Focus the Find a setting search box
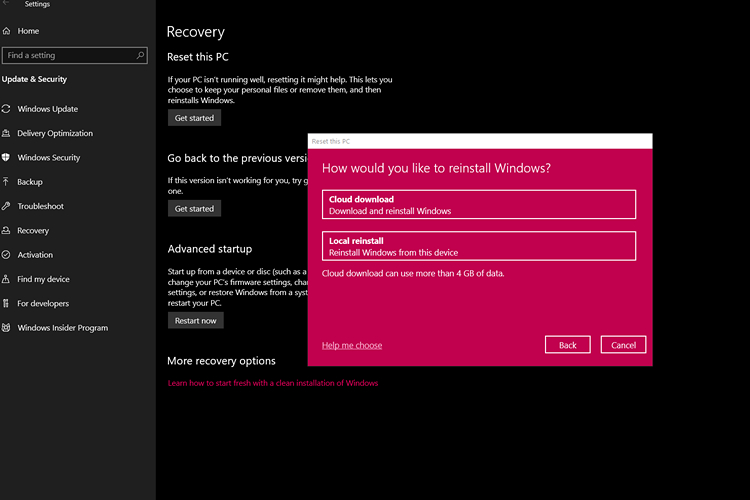750x500 pixels. pos(75,56)
